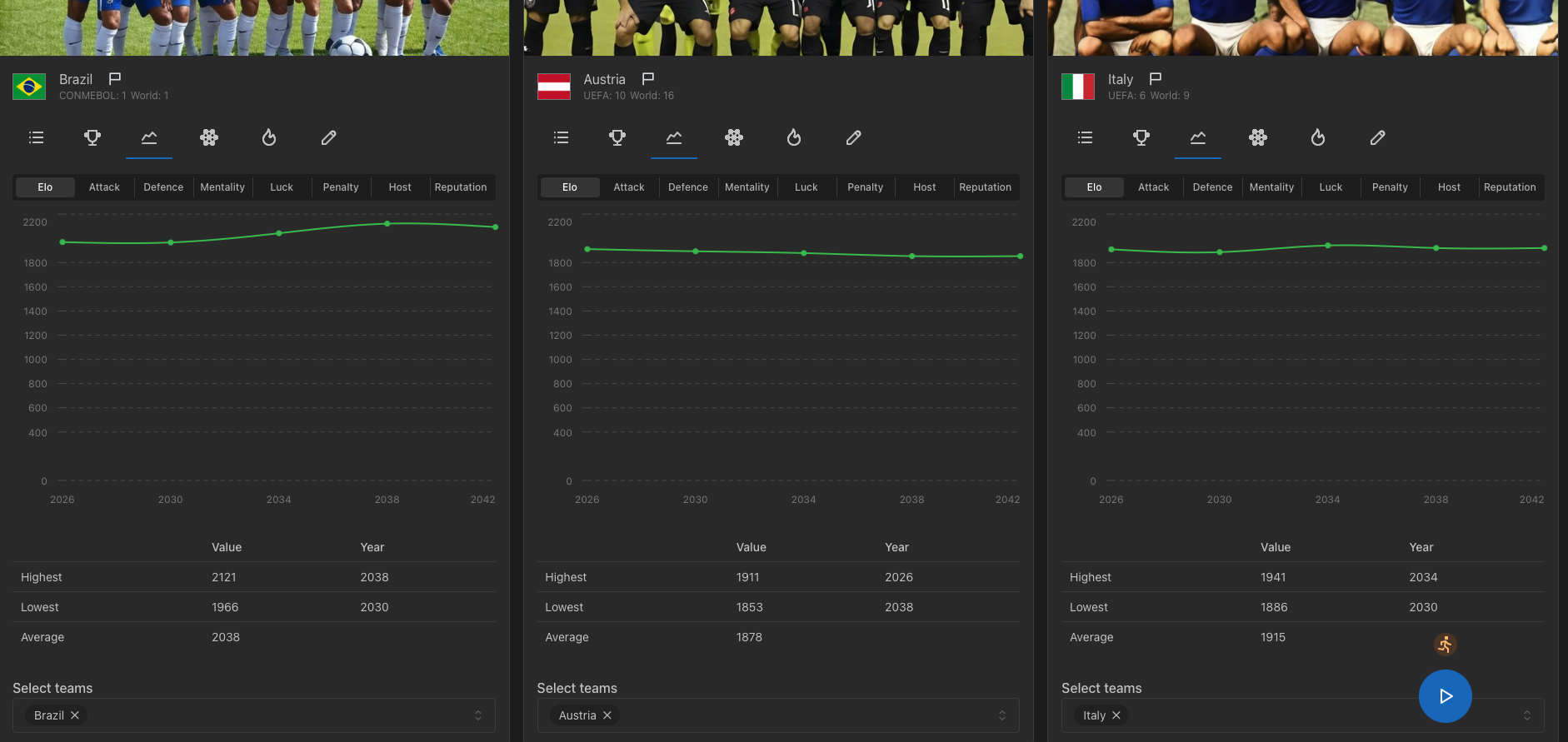Viewport: 1568px width, 742px height.
Task: Select the Luck metric in Austria panel
Action: click(806, 187)
